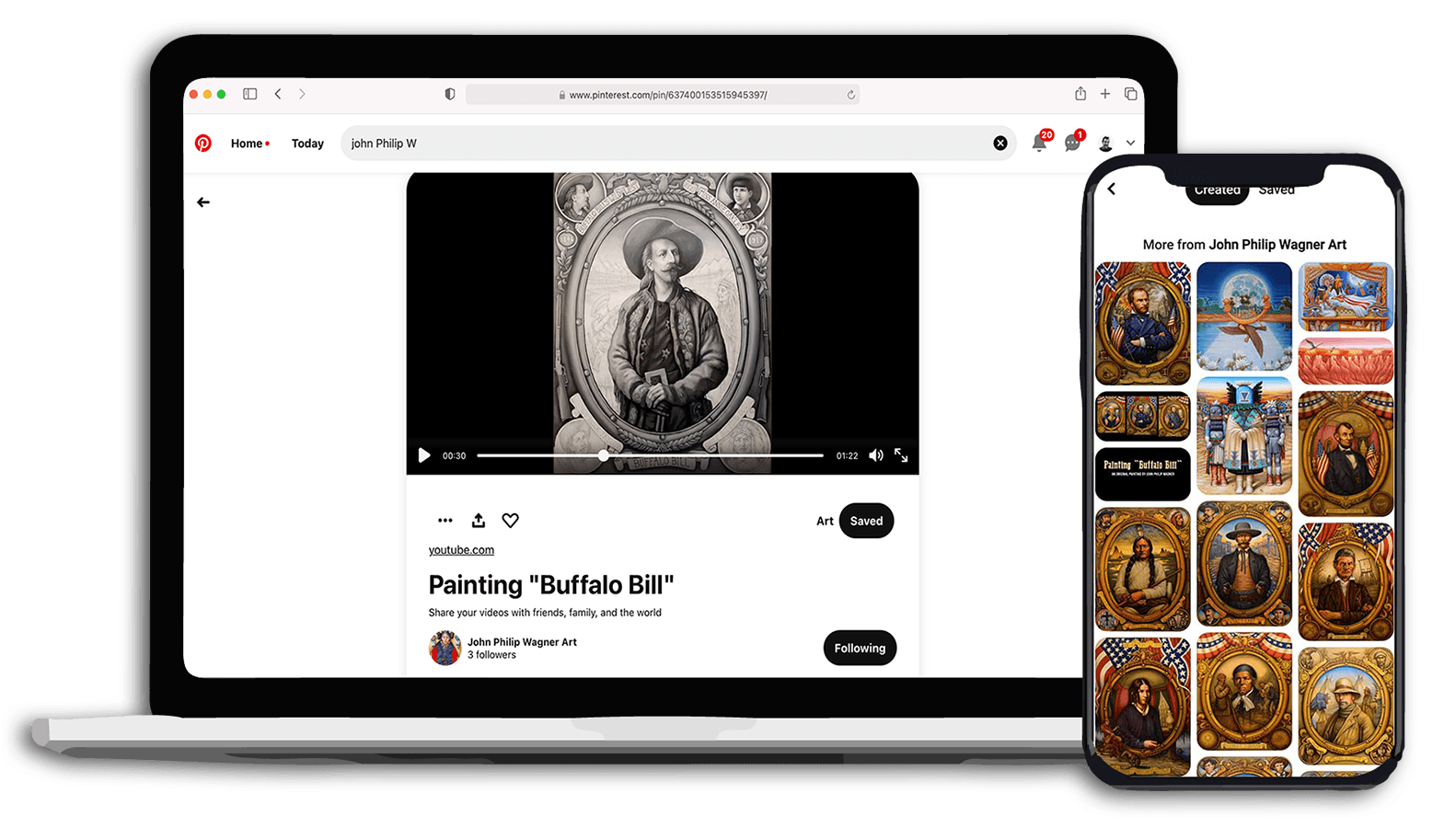Play the Buffalo Bill video
The image size is (1456, 828).
click(424, 455)
